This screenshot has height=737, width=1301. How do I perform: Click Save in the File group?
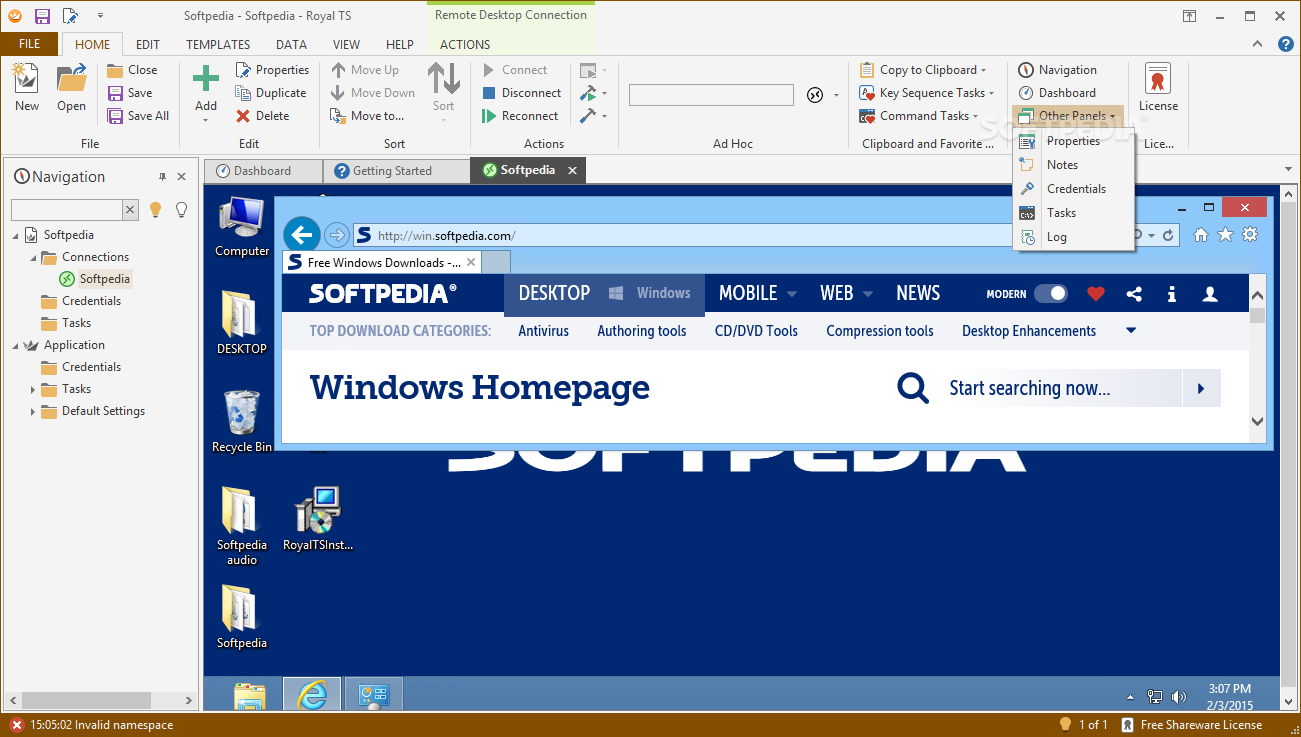point(130,93)
